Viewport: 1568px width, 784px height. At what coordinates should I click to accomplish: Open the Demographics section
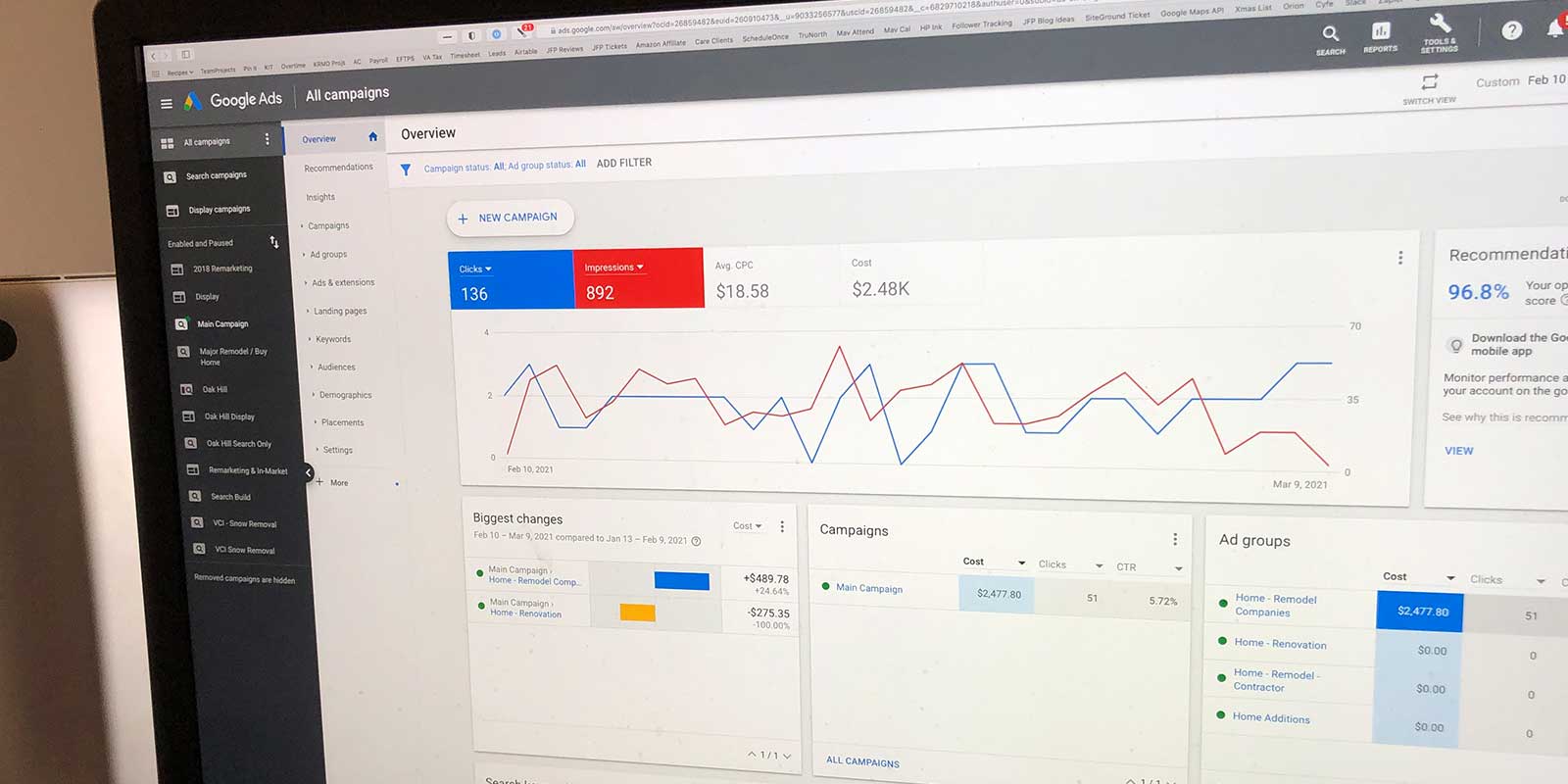pos(343,395)
